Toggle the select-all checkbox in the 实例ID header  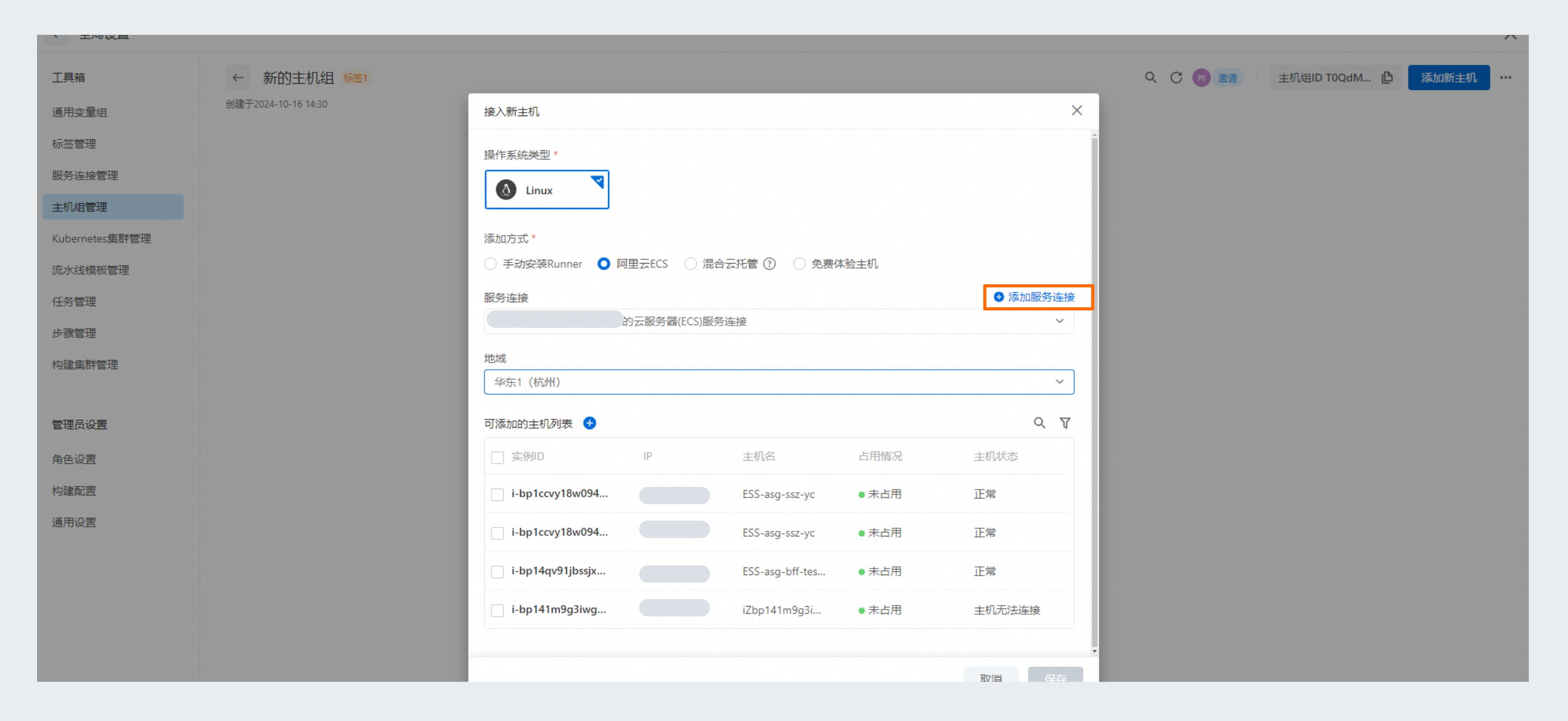497,457
